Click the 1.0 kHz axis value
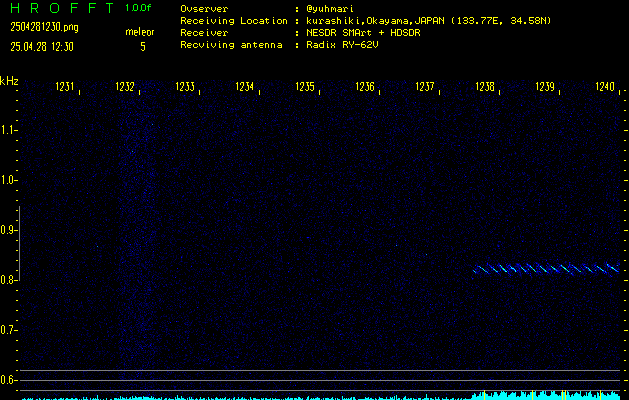The width and height of the screenshot is (629, 400). [8, 181]
